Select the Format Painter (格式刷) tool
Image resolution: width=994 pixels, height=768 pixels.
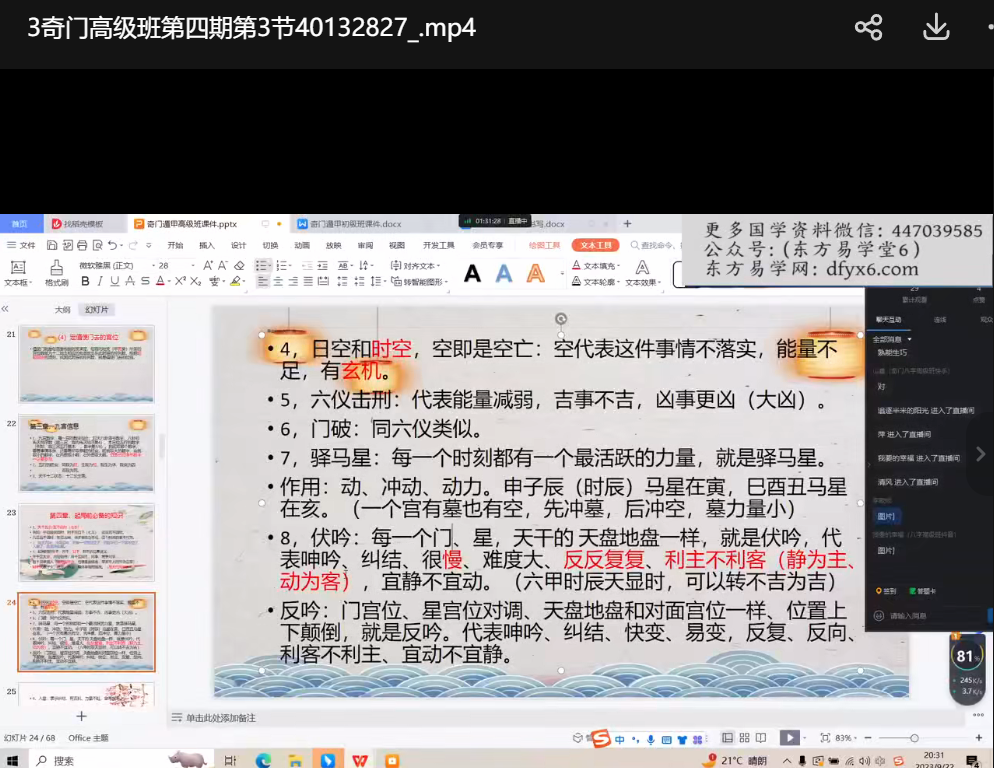tap(56, 273)
